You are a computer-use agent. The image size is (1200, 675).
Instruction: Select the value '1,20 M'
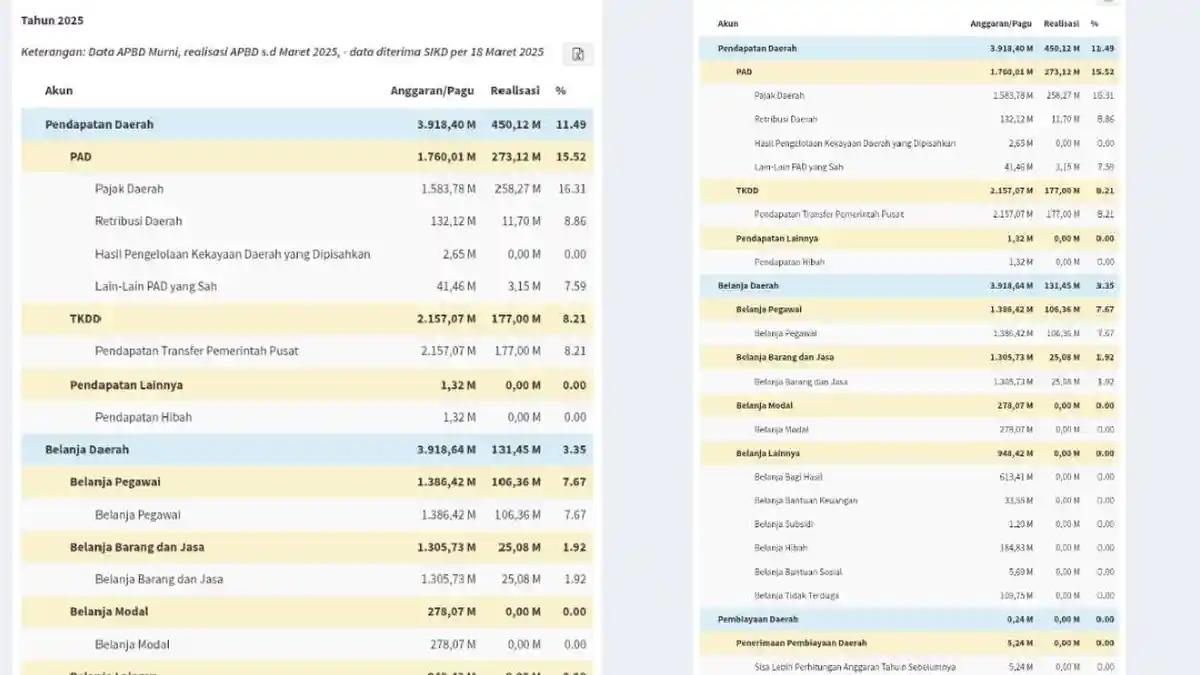[1020, 524]
